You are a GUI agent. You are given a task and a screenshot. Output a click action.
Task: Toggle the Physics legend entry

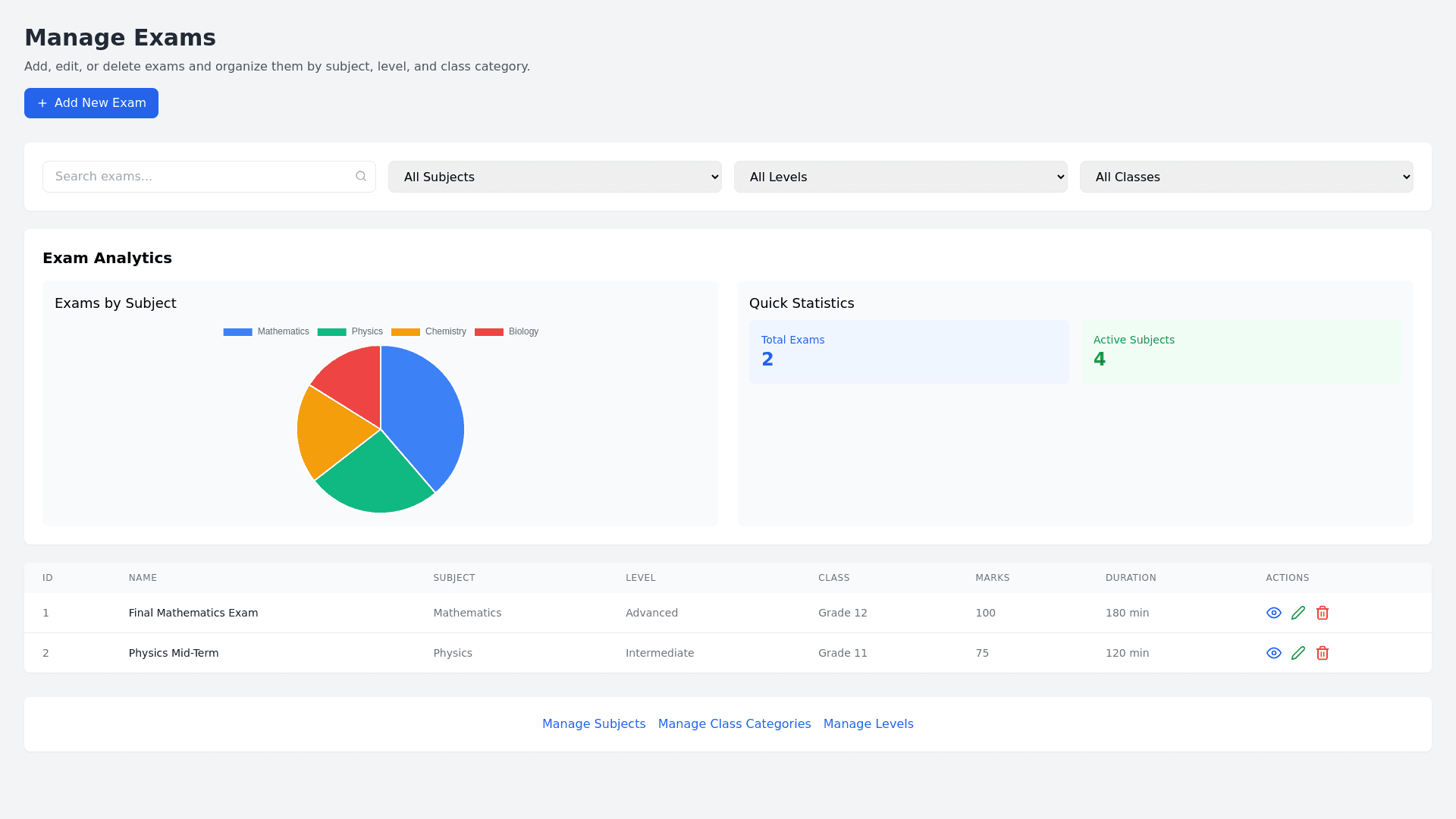(350, 331)
